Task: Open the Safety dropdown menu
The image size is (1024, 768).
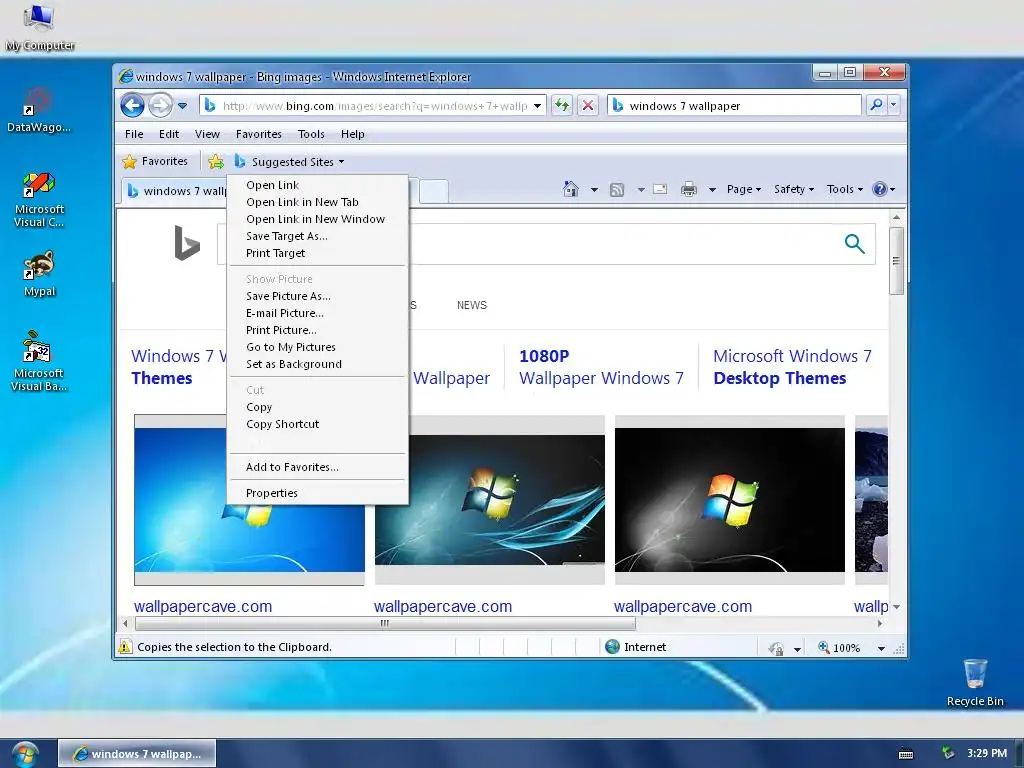Action: [793, 189]
